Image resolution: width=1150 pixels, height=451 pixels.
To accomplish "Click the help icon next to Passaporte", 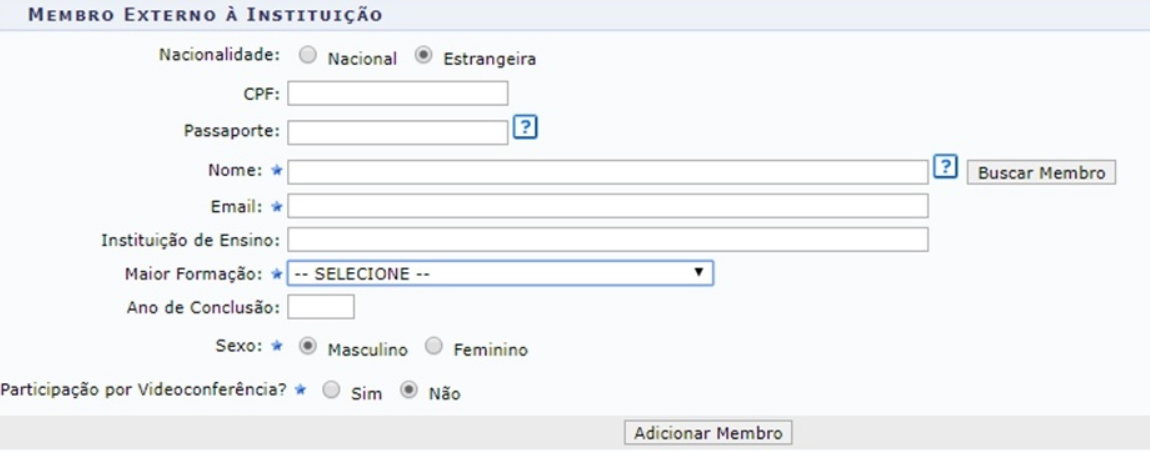I will pos(523,129).
